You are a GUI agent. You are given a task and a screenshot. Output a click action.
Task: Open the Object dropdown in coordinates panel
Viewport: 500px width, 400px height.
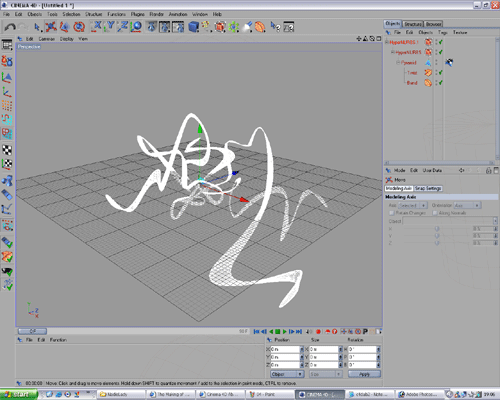point(287,374)
